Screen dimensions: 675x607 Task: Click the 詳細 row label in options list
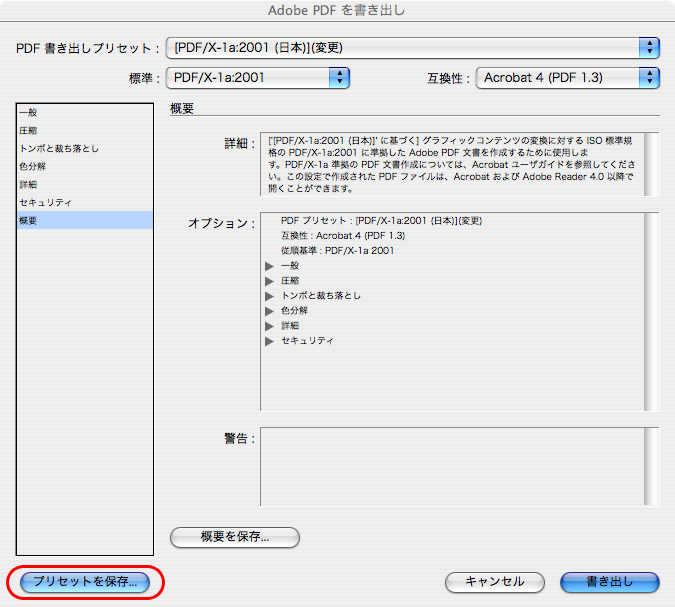tap(290, 326)
